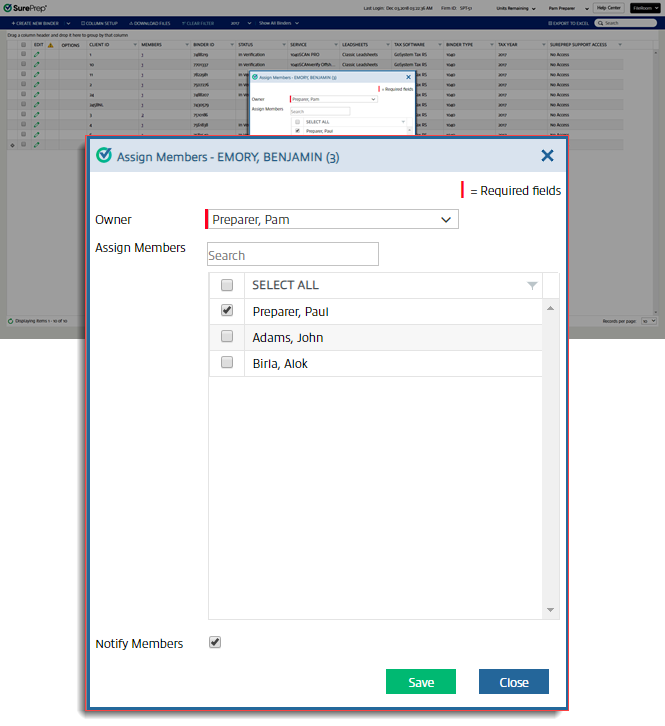Check the SELECT ALL checkbox
The image size is (665, 726).
(x=227, y=286)
